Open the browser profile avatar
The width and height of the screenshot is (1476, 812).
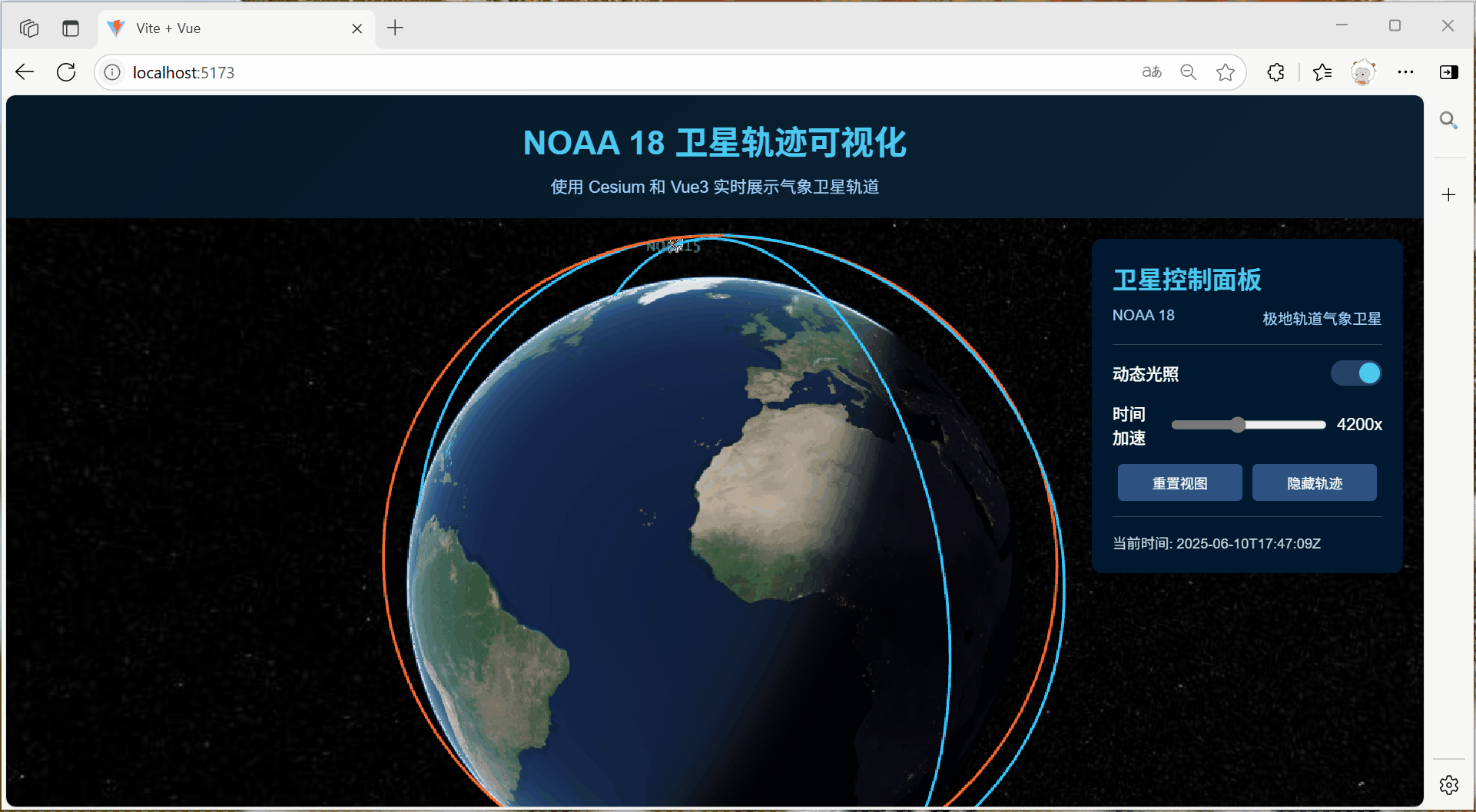pyautogui.click(x=1363, y=72)
